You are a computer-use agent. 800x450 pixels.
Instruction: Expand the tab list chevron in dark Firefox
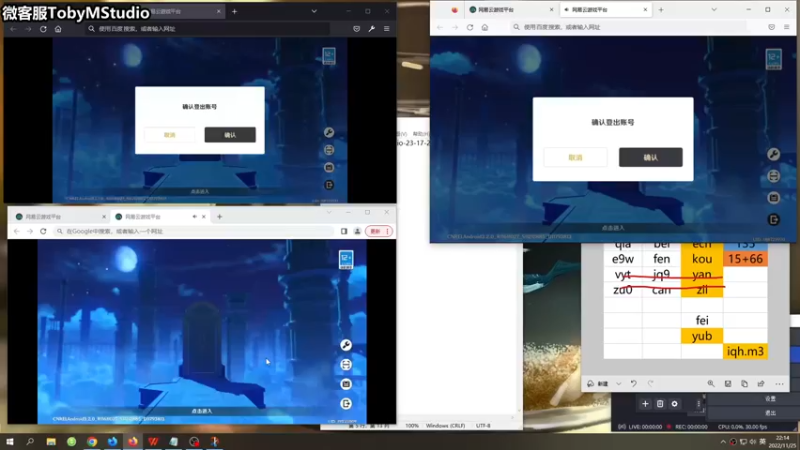[314, 11]
